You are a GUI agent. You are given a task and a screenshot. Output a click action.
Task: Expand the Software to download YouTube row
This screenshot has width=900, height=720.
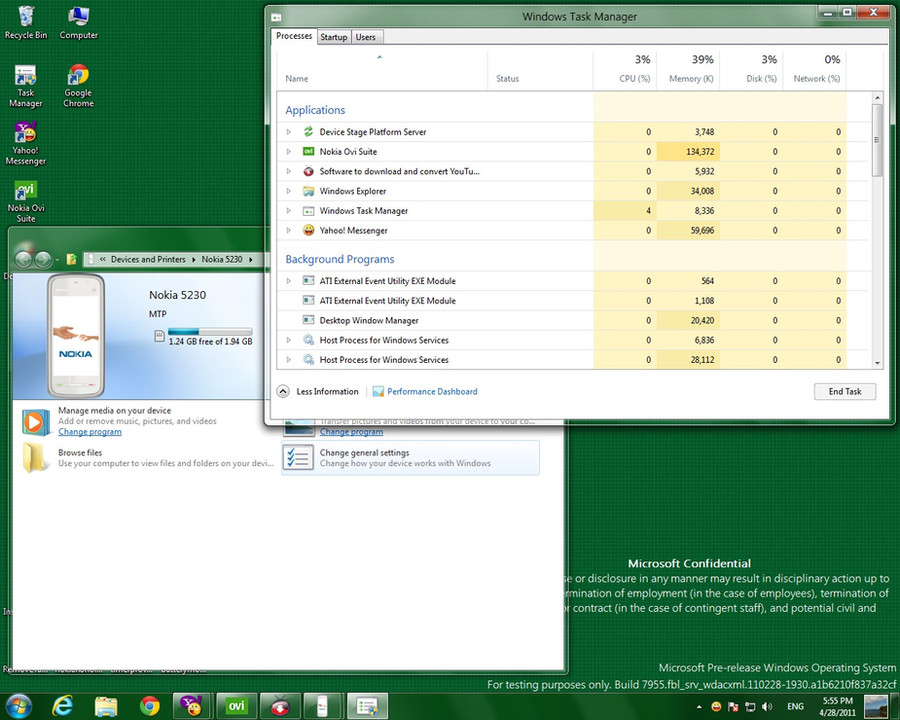pyautogui.click(x=289, y=171)
